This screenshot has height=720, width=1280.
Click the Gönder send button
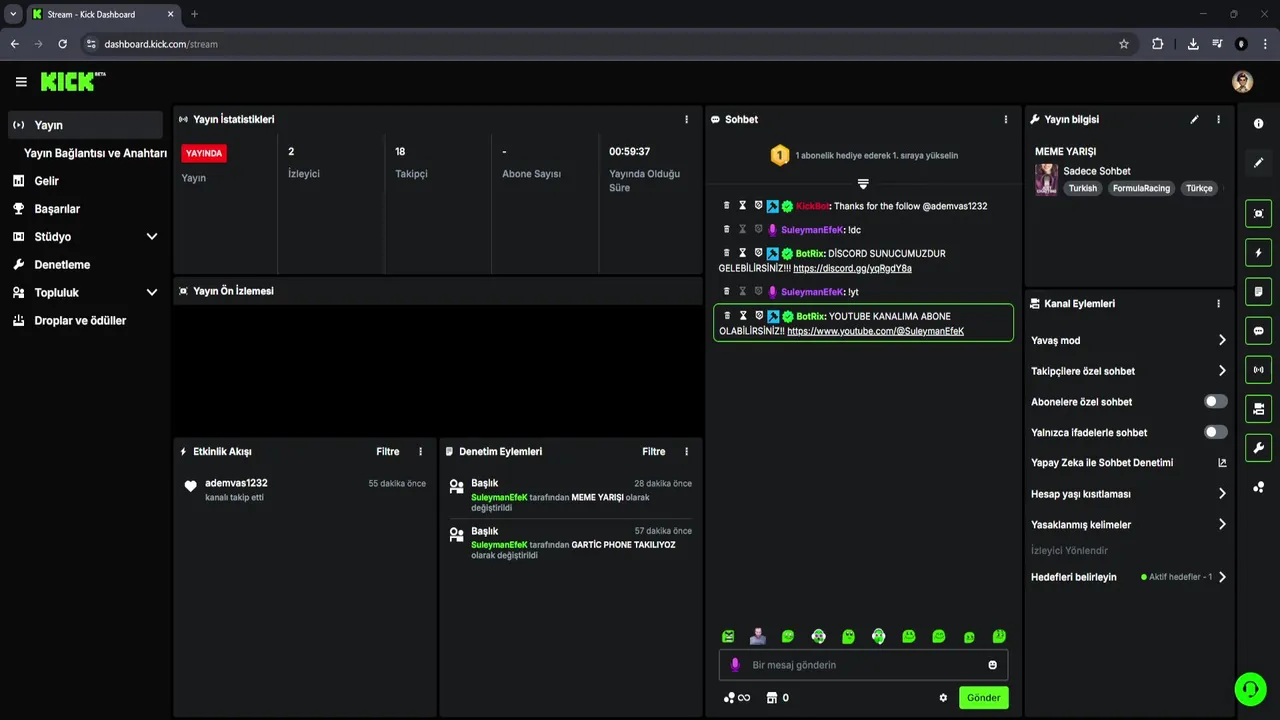click(x=983, y=698)
